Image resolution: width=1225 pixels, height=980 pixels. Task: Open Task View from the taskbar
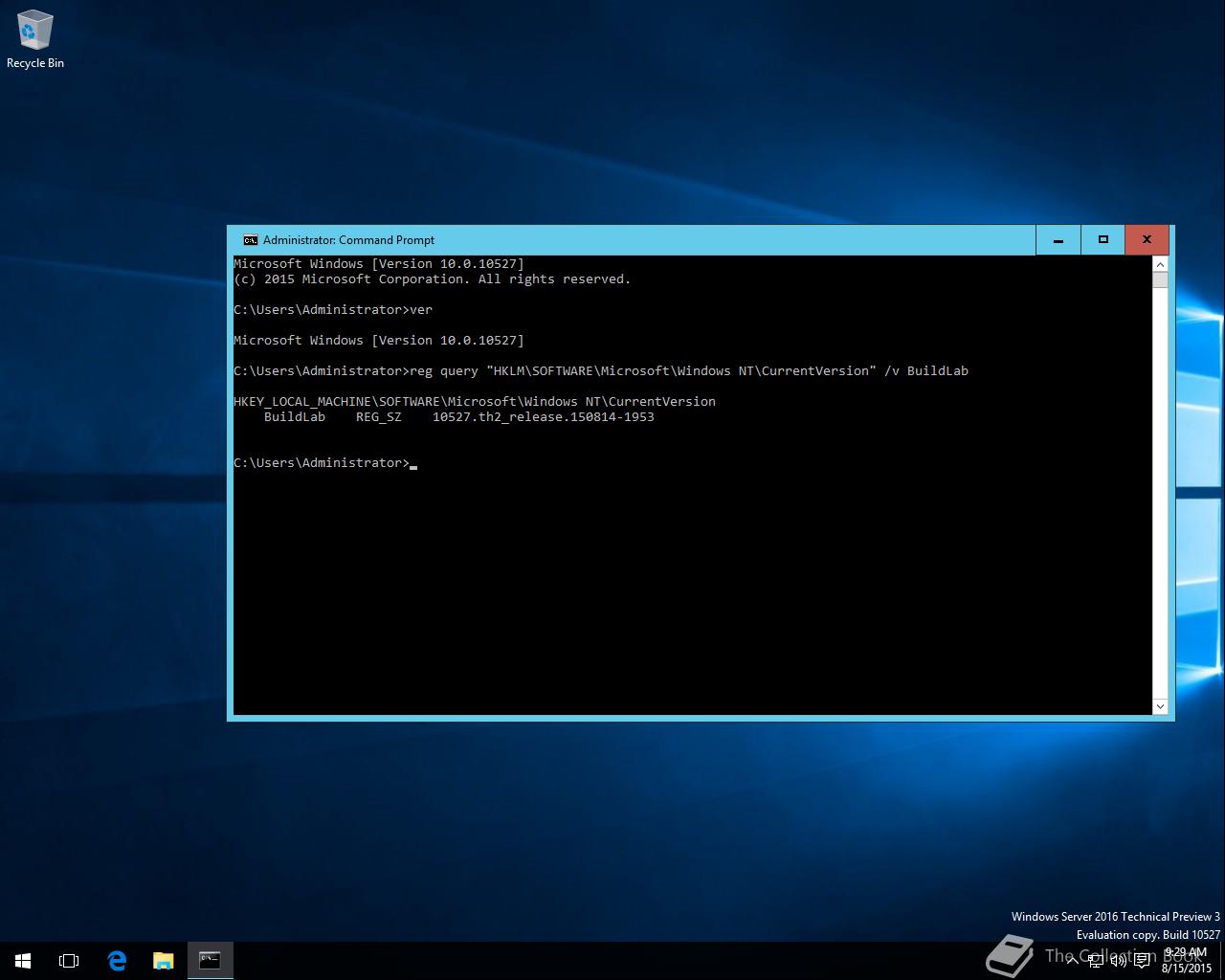69,961
